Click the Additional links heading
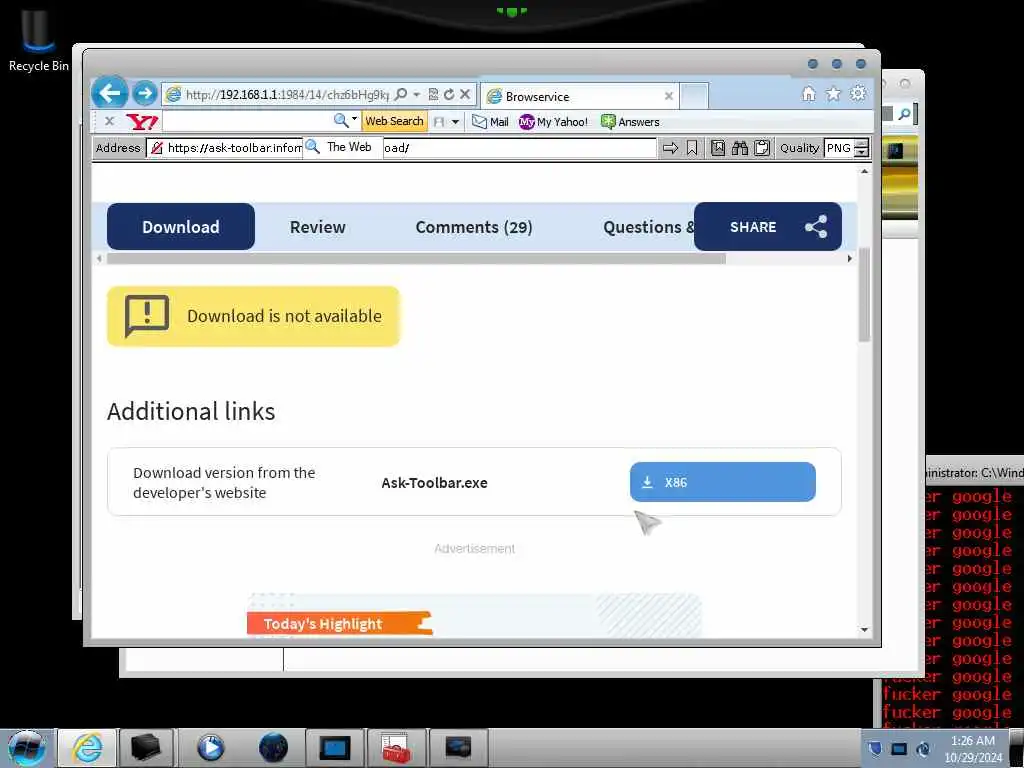Viewport: 1024px width, 768px height. (191, 411)
